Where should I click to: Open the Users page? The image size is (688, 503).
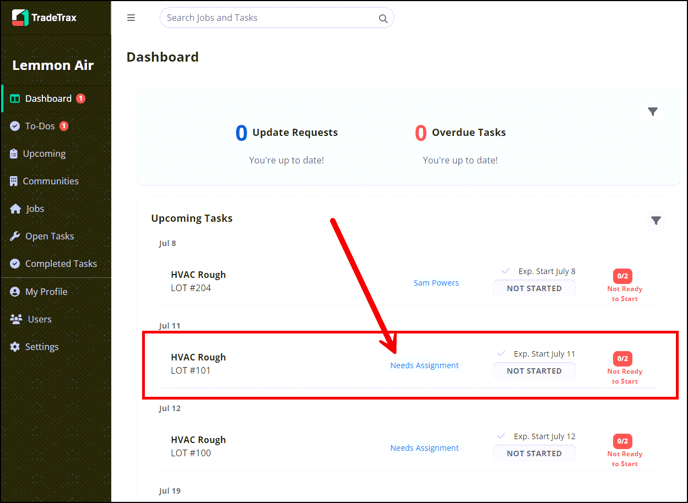[39, 320]
